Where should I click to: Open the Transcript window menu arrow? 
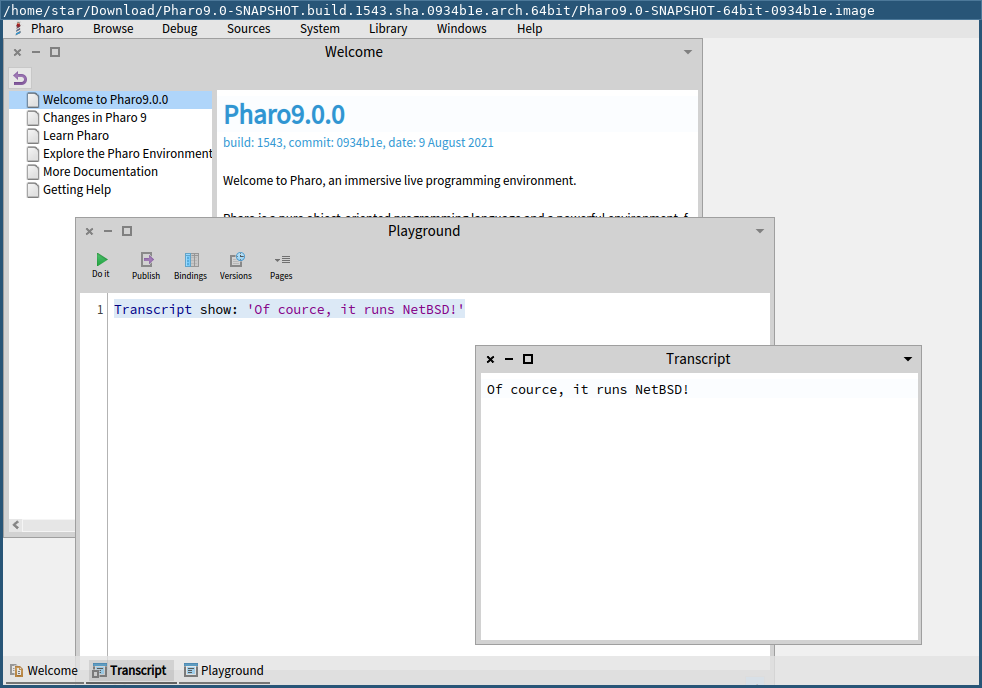coord(907,359)
